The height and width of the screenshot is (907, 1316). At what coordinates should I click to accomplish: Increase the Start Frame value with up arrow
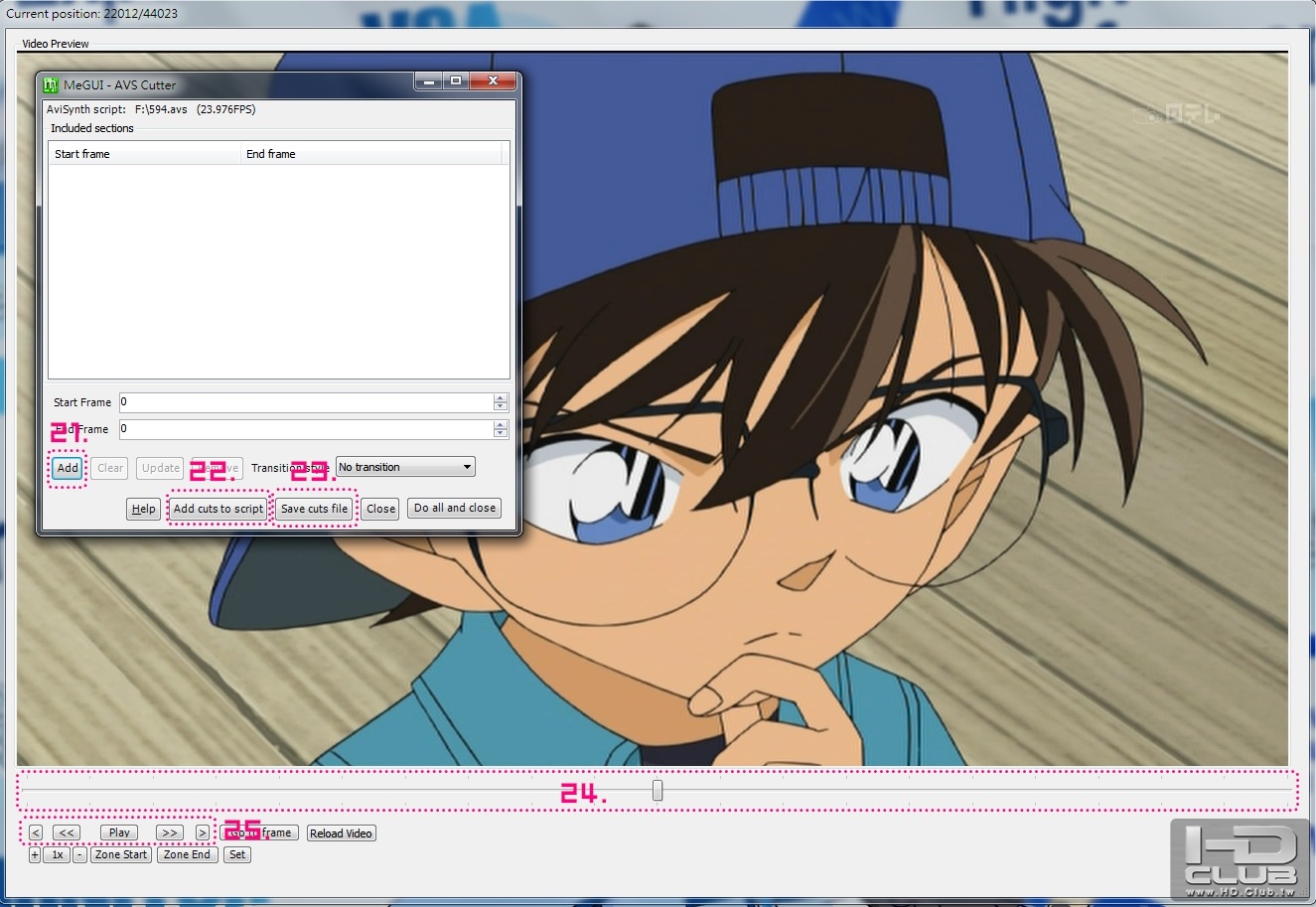click(501, 398)
